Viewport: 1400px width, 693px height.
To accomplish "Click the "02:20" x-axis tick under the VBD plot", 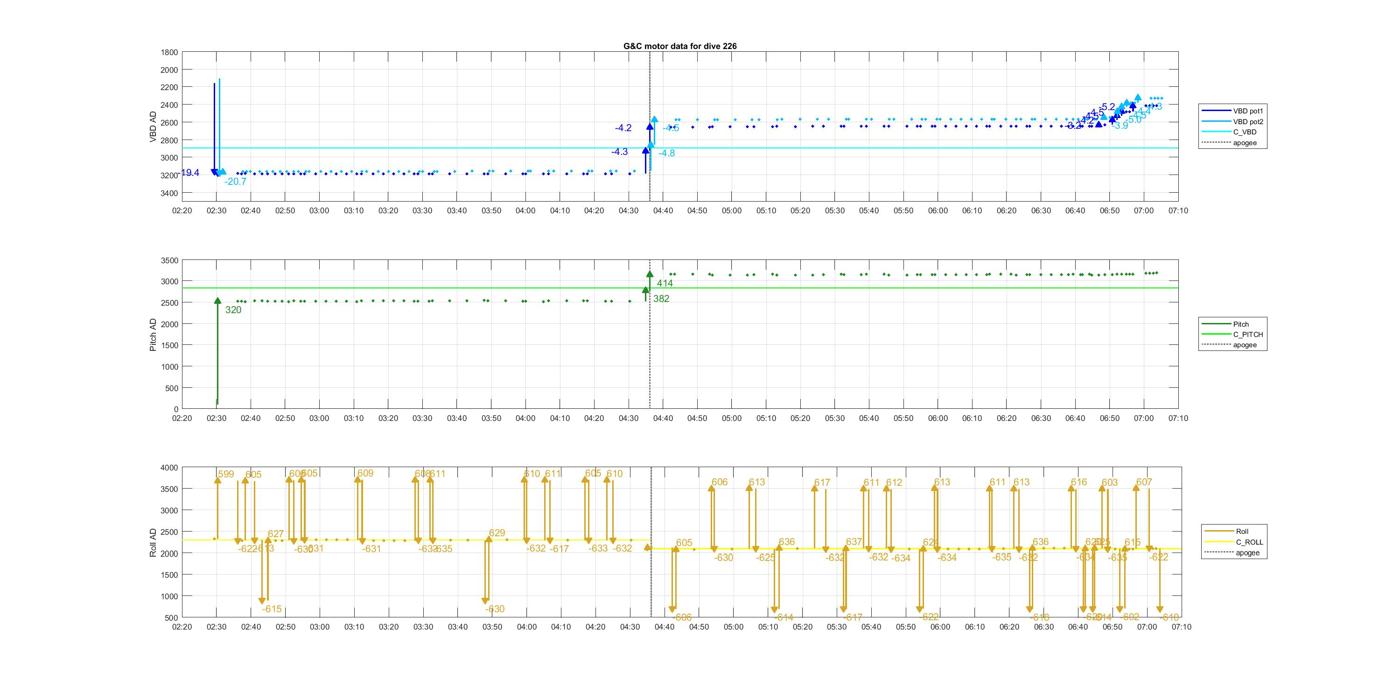I will click(x=182, y=211).
